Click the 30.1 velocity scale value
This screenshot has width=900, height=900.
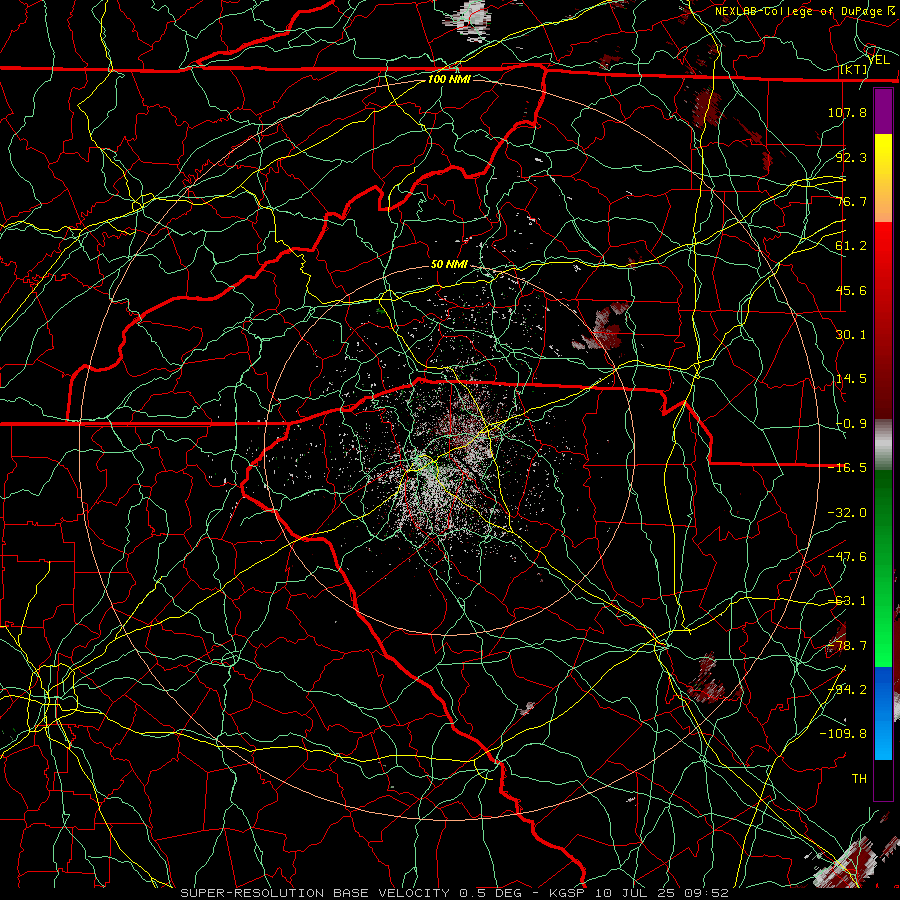pos(851,335)
